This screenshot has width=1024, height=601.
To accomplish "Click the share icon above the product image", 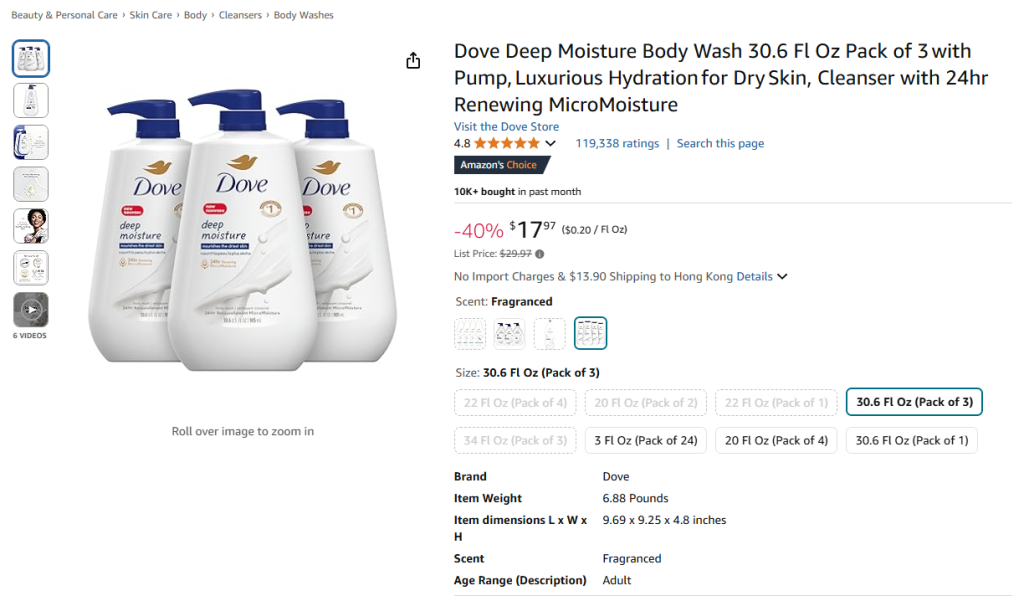I will click(x=413, y=61).
